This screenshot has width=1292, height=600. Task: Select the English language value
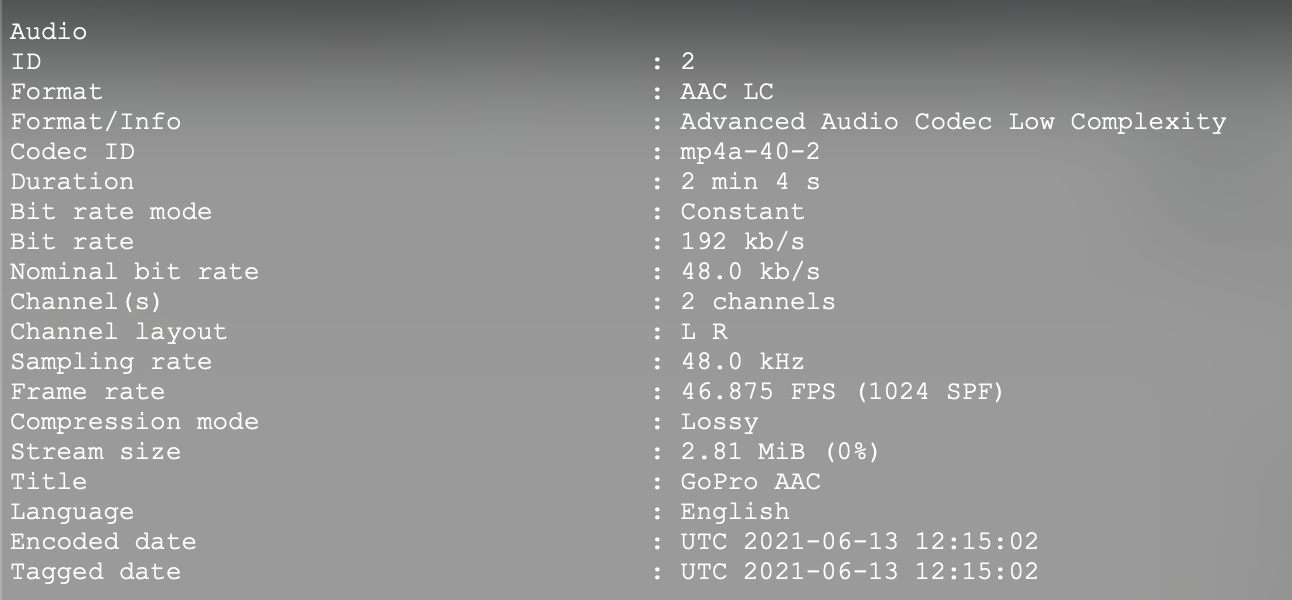pyautogui.click(x=735, y=512)
